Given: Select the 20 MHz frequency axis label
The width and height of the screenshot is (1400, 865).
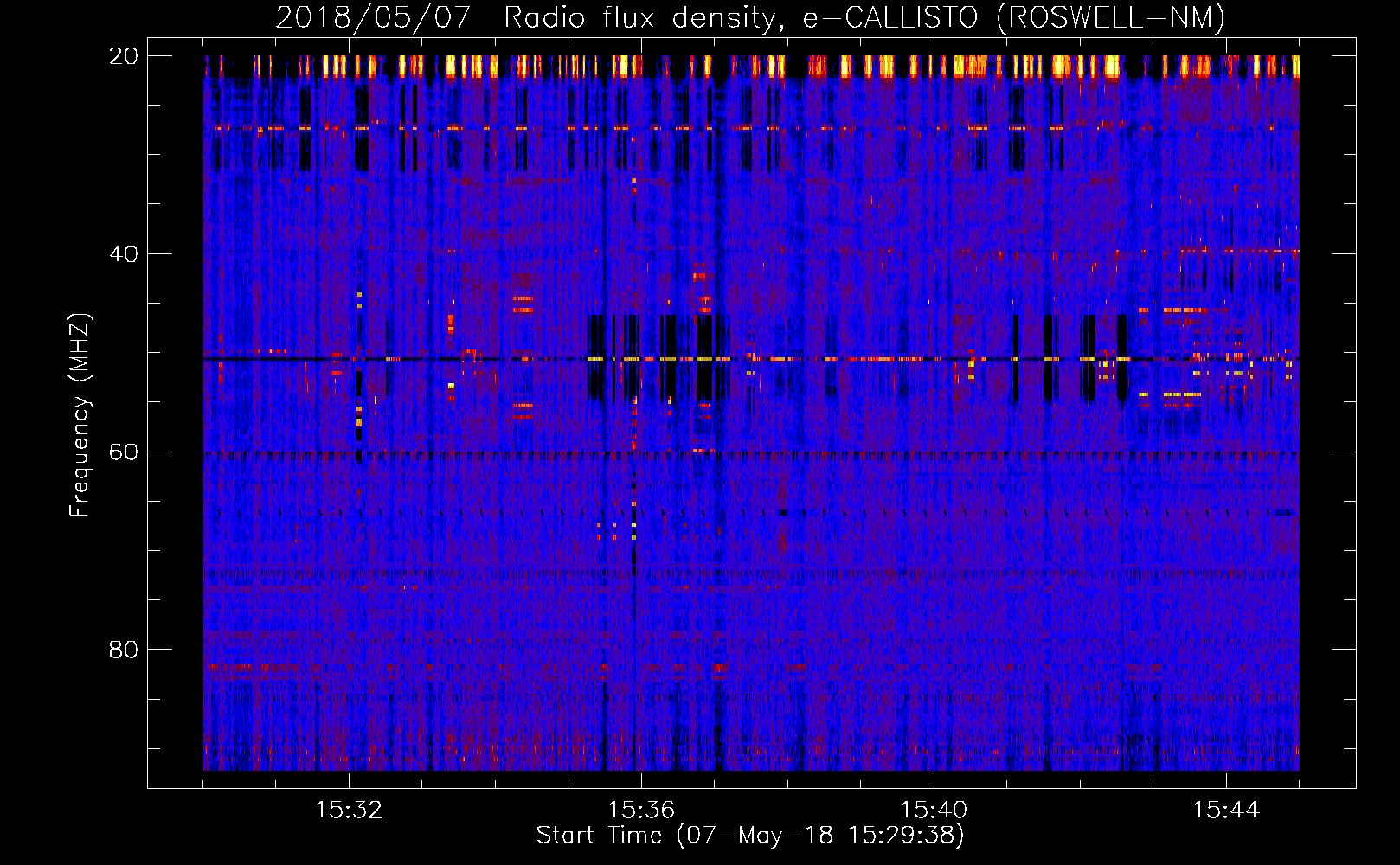Looking at the screenshot, I should pos(123,55).
